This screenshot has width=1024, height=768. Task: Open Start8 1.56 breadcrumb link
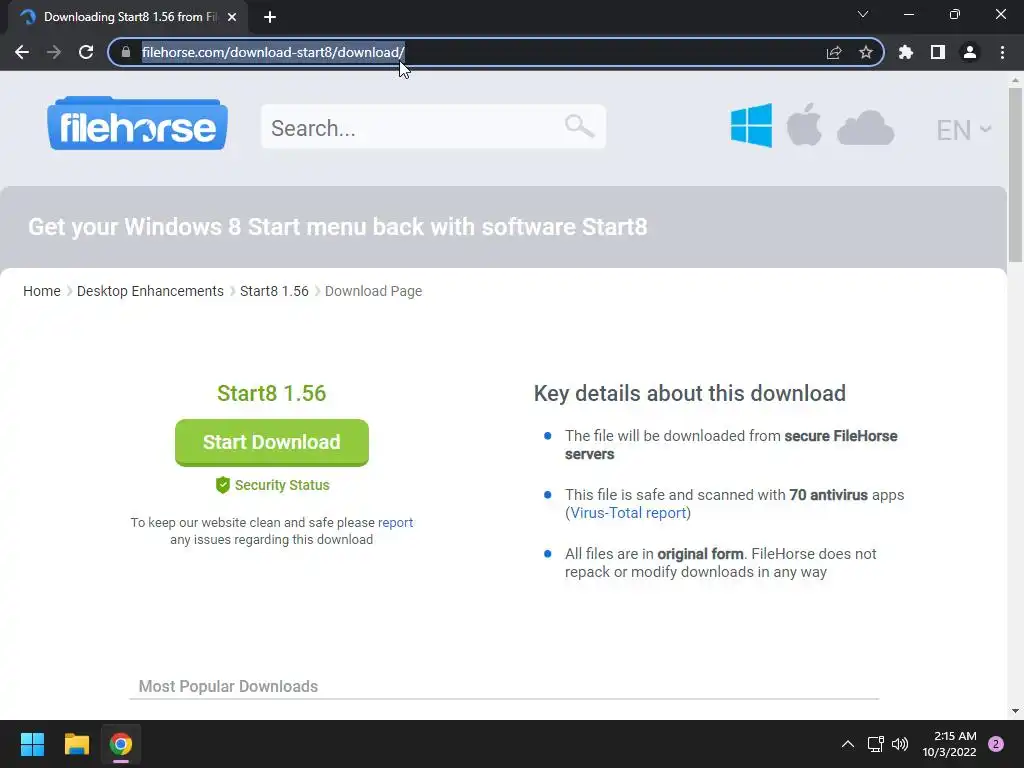(x=274, y=291)
